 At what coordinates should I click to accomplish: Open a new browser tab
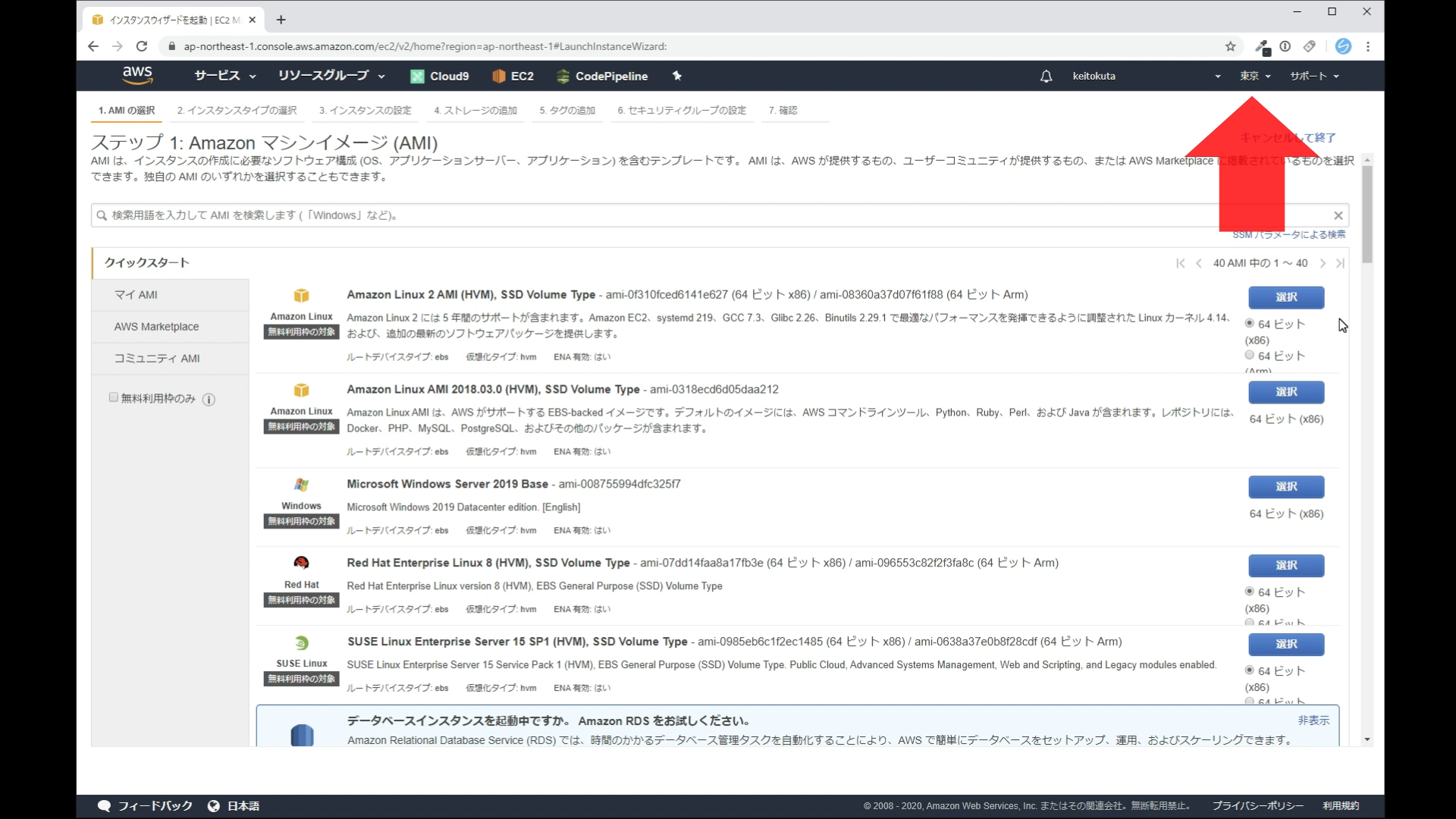[x=281, y=20]
